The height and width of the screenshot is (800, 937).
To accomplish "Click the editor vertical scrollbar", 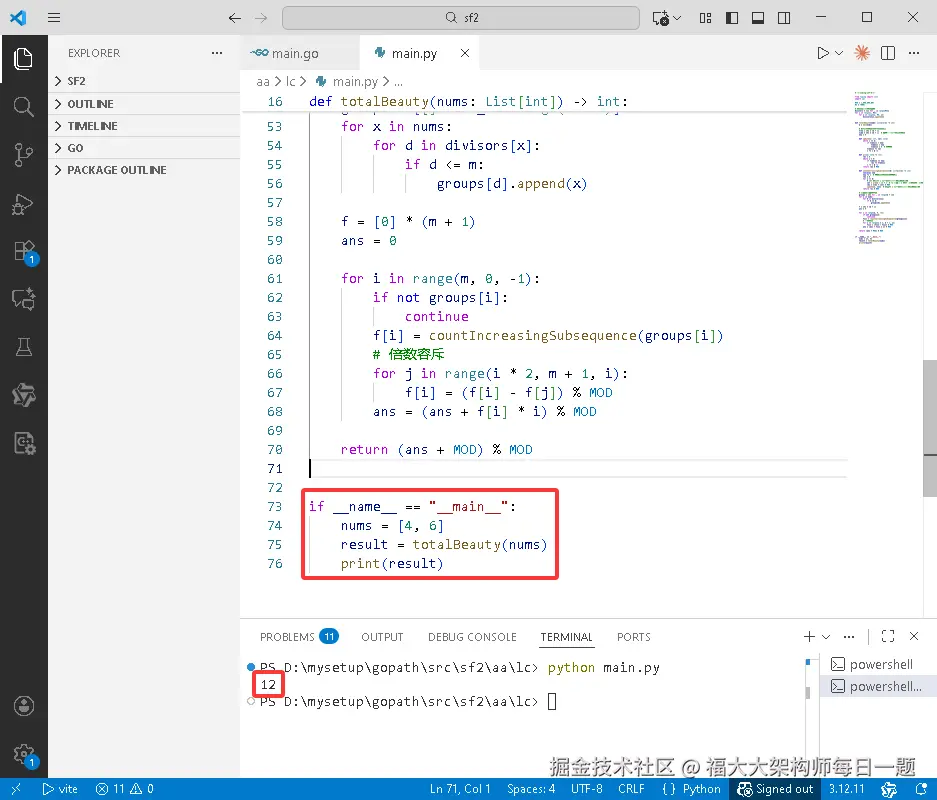I will [930, 428].
